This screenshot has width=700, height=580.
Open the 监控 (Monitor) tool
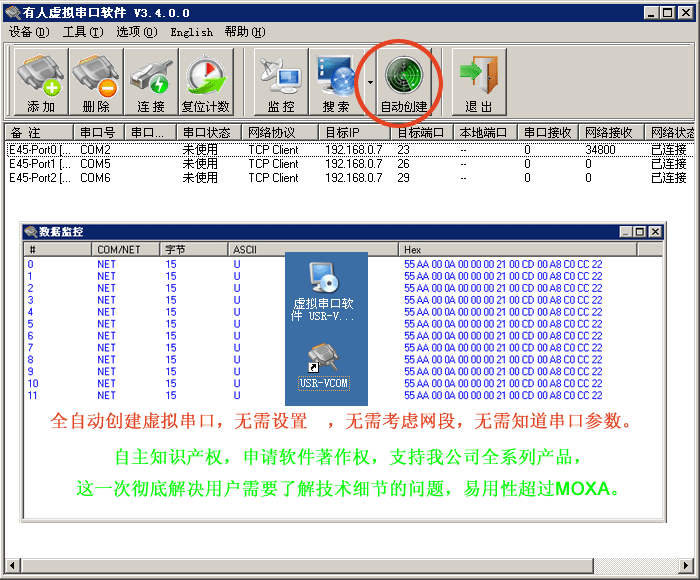coord(281,82)
